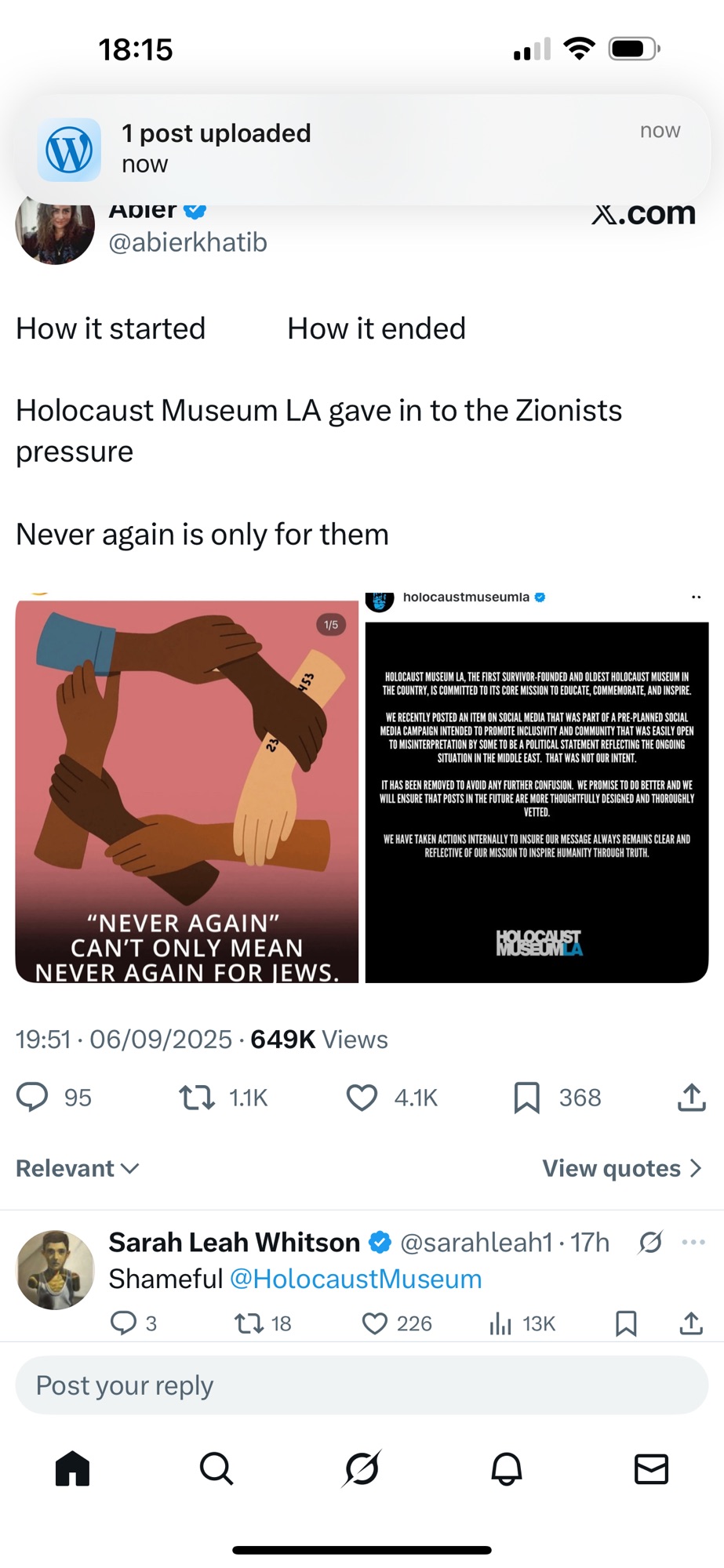
Task: Open more options on Sarah Leah Whitson reply
Action: [x=693, y=1242]
